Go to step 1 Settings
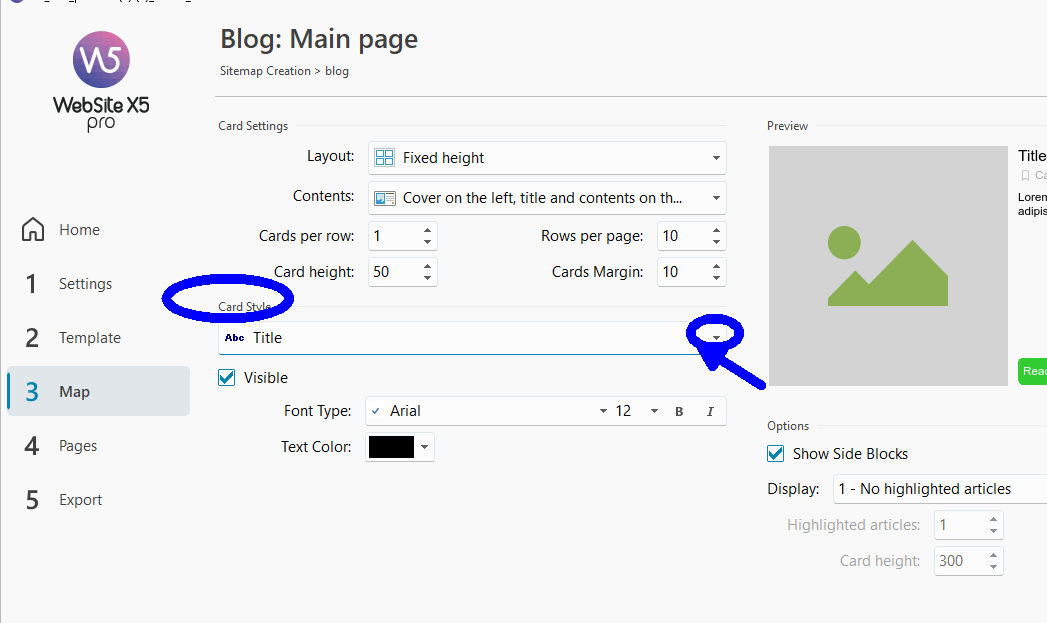Screen dimensions: 1047x623 [85, 284]
